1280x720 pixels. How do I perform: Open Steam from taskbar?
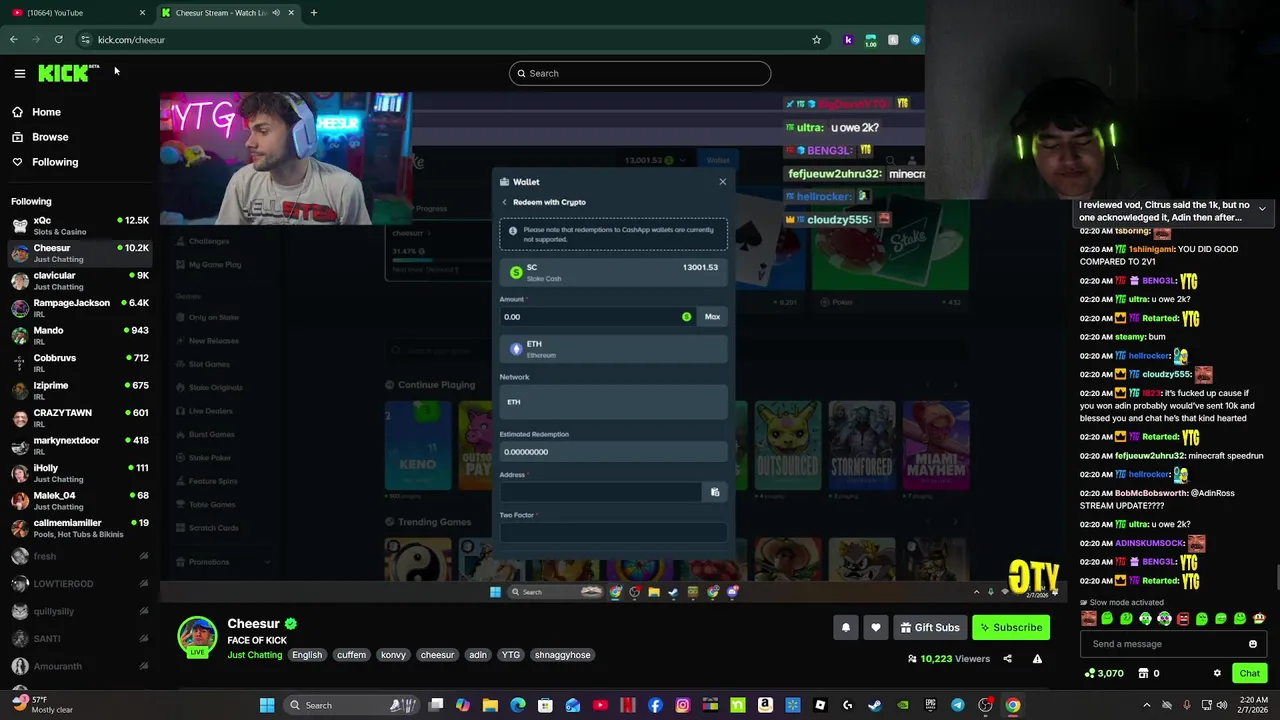875,705
